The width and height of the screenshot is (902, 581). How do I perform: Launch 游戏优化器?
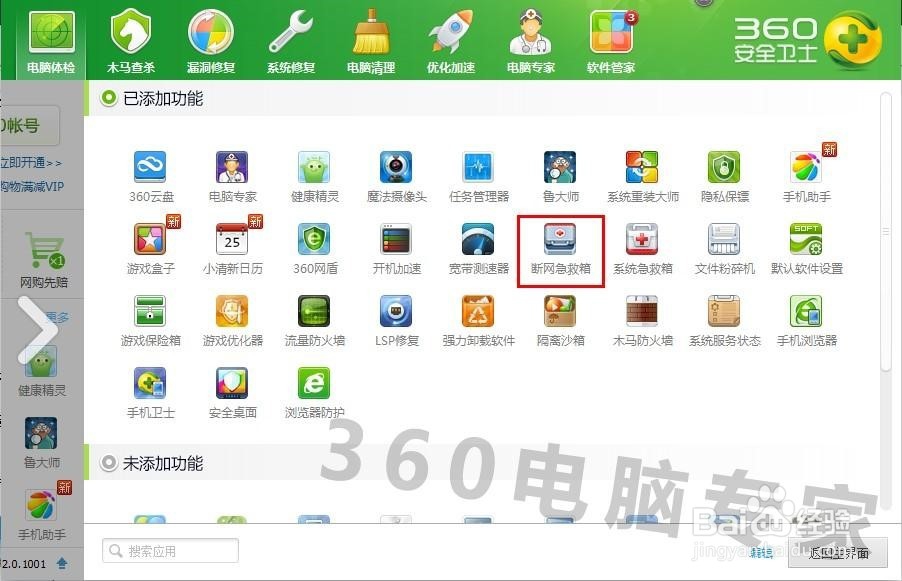232,320
